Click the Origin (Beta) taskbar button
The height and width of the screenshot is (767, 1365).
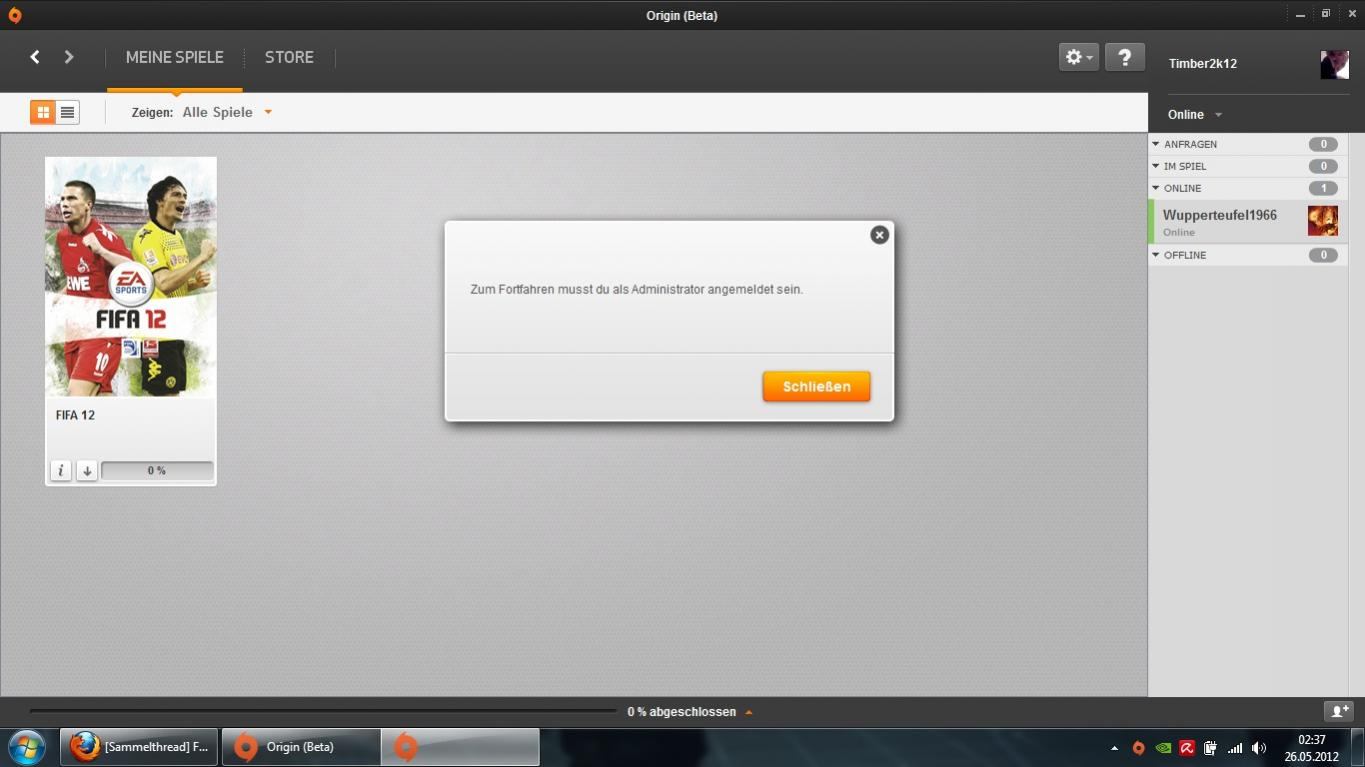300,747
